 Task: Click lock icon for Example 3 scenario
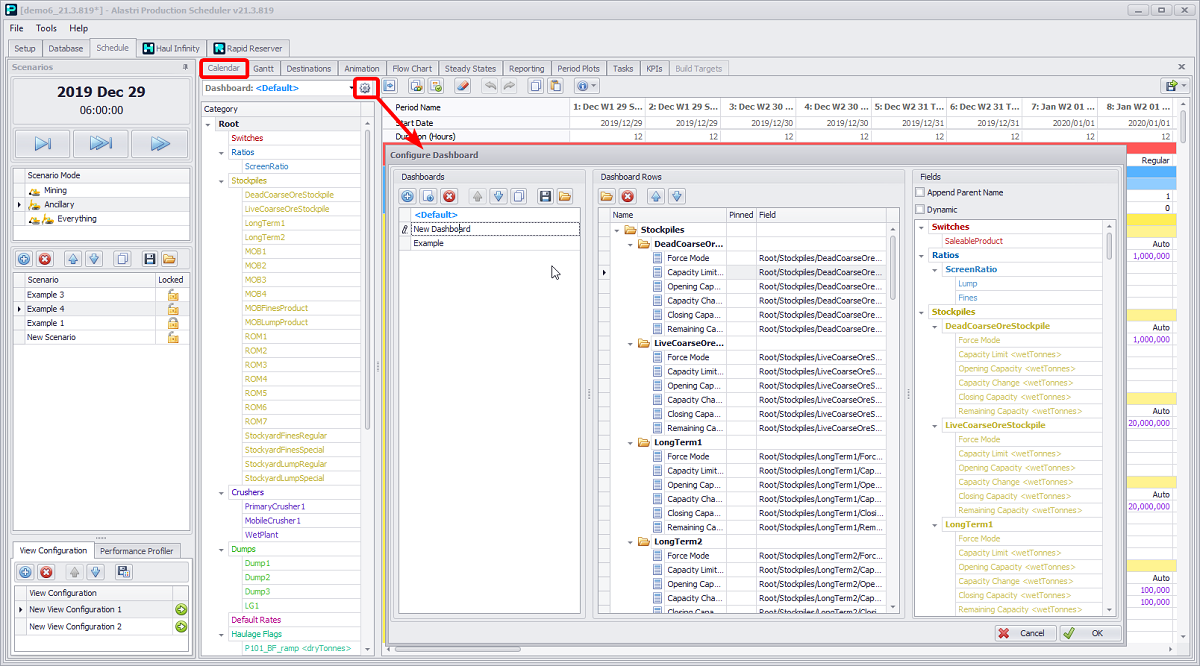[x=172, y=295]
